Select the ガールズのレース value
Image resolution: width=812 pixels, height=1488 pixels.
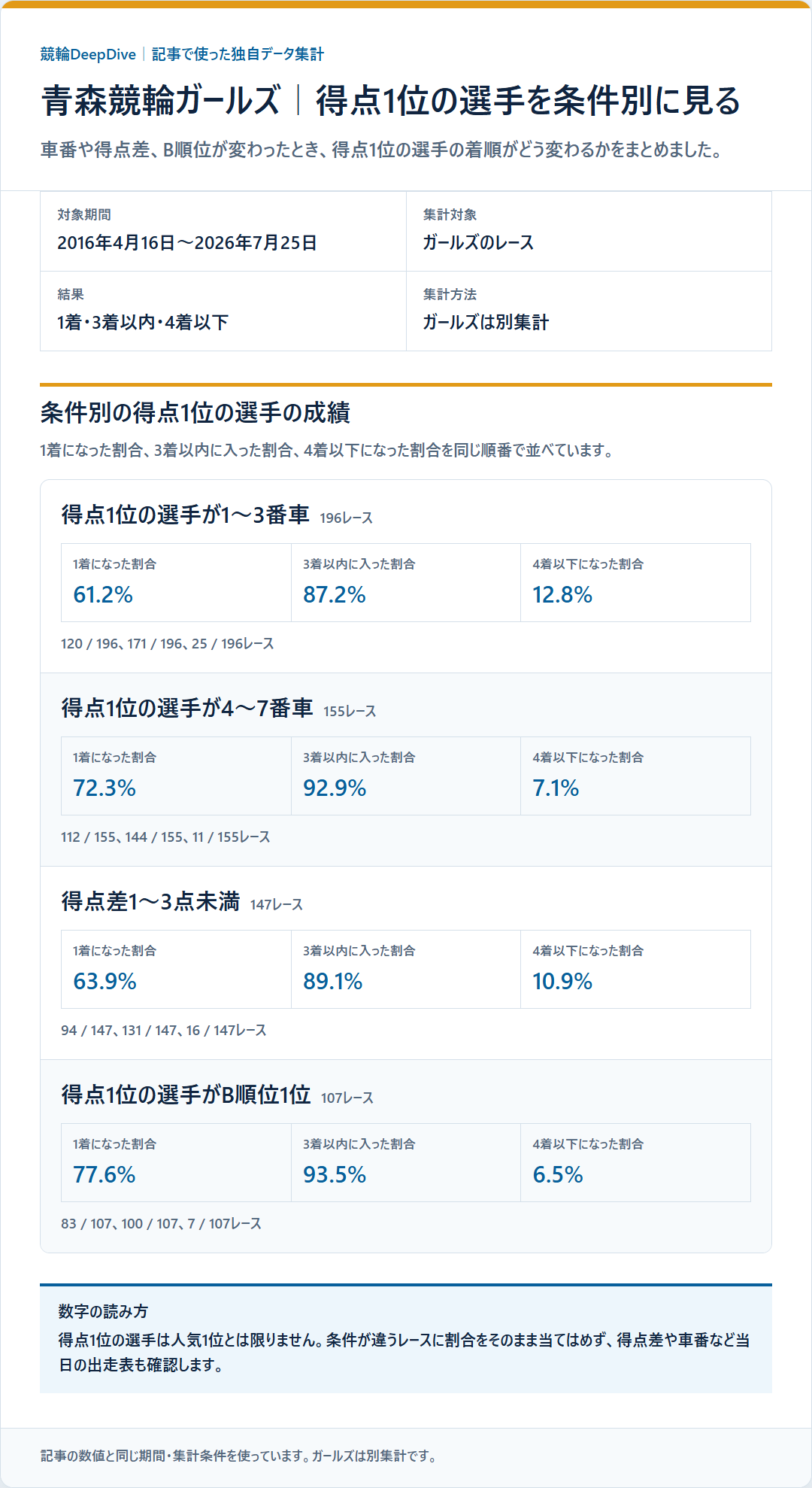[478, 243]
